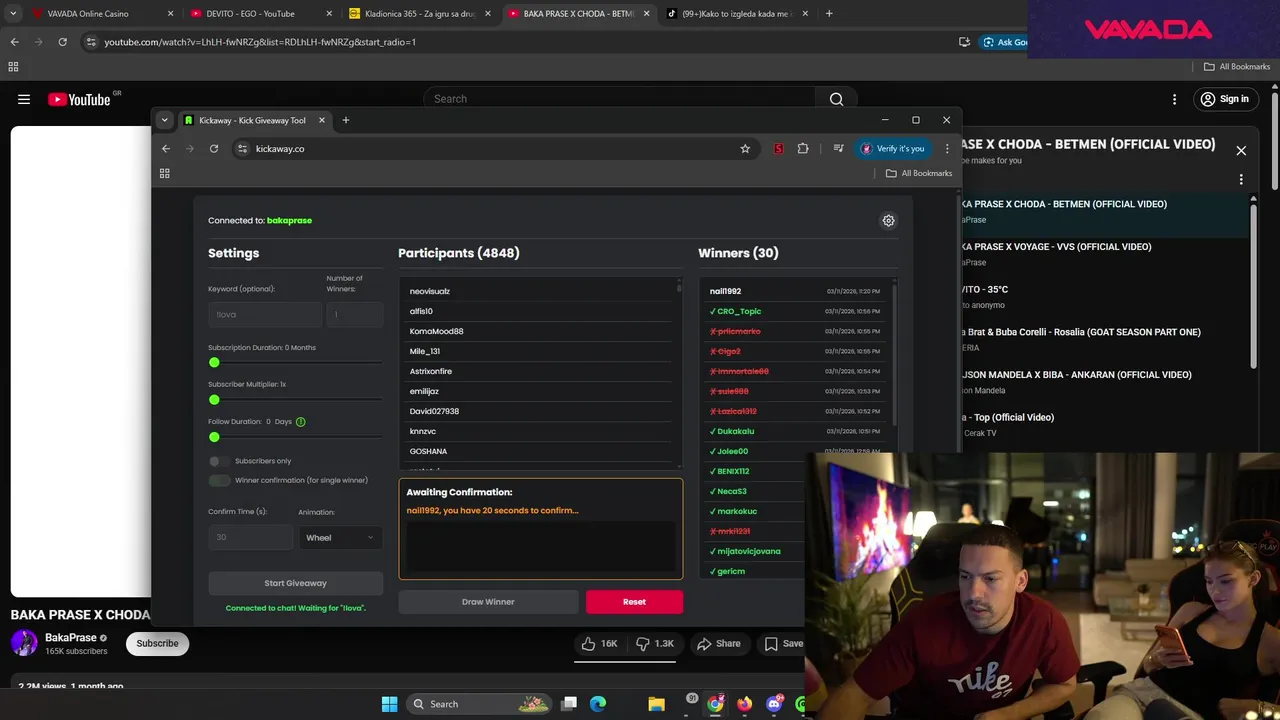Open site info icon beside kickaway.co

[242, 148]
